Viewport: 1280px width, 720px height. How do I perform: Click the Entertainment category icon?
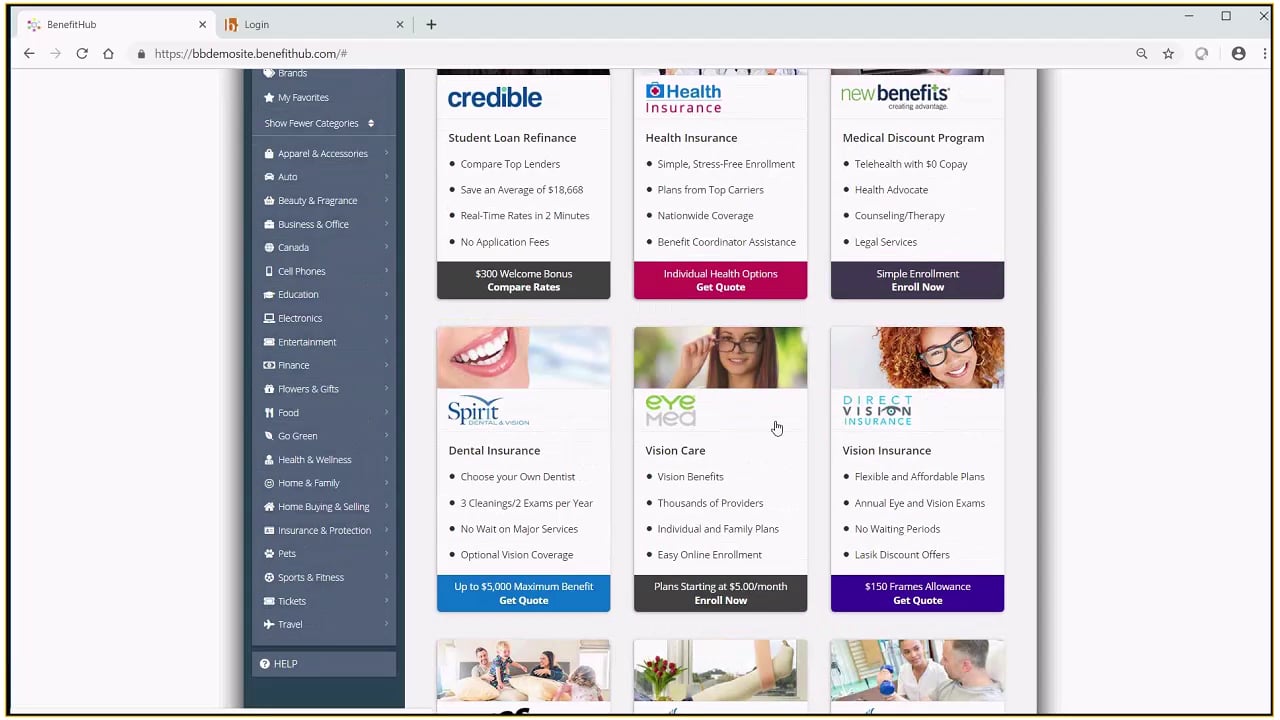click(269, 342)
